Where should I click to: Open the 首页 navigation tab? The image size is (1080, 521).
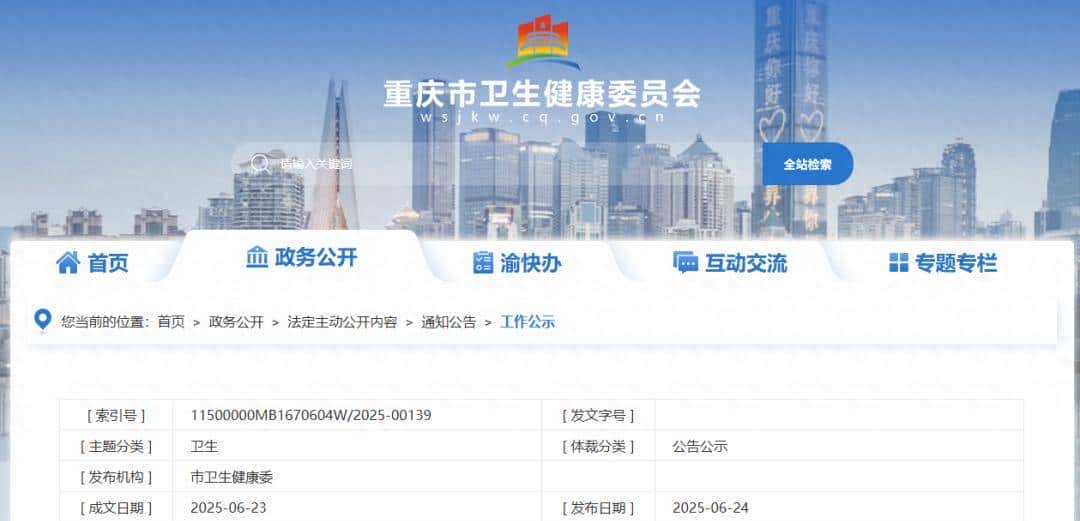tap(92, 263)
